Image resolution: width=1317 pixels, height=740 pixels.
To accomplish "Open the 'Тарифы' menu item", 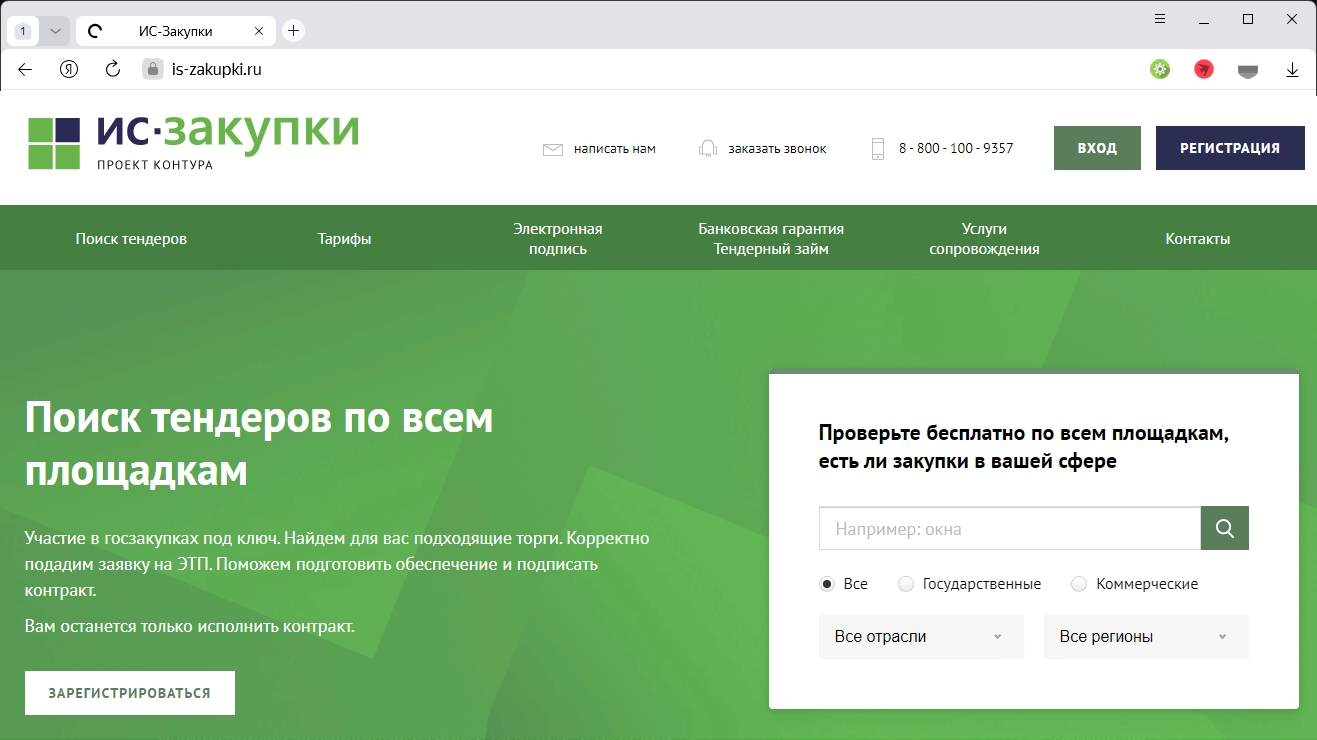I will click(344, 239).
